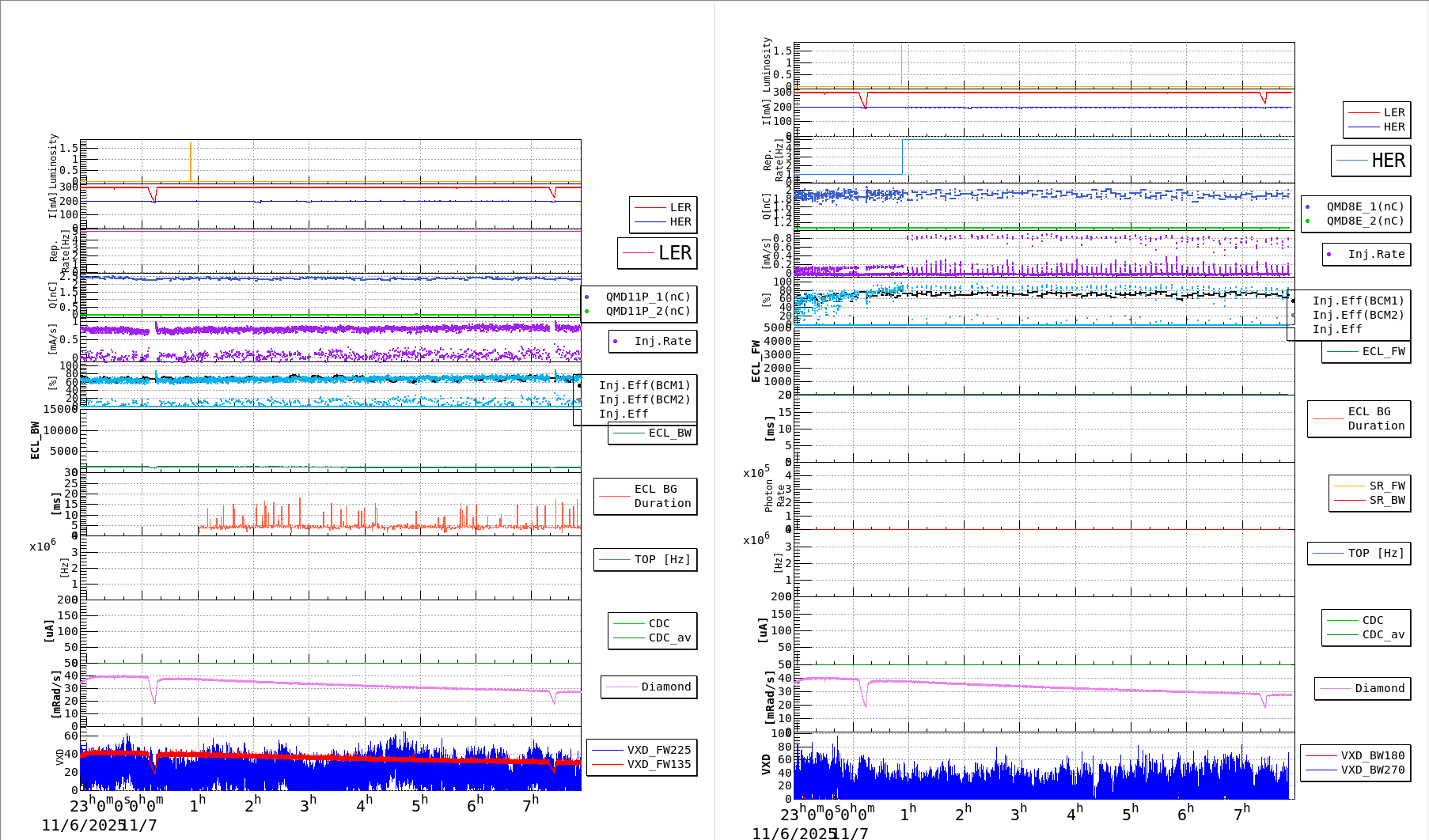Screen dimensions: 1429x840
Task: Click the green QMD11P_2(nC) legend marker
Action: click(586, 312)
